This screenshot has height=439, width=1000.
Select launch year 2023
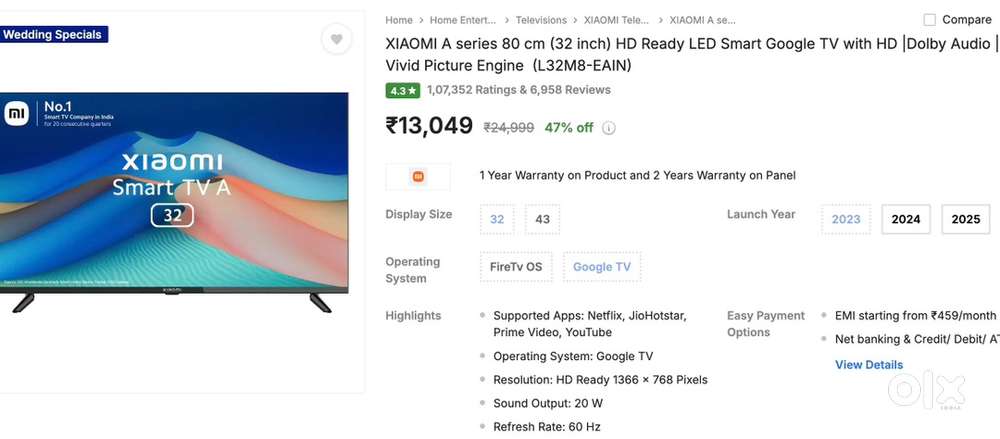[846, 219]
